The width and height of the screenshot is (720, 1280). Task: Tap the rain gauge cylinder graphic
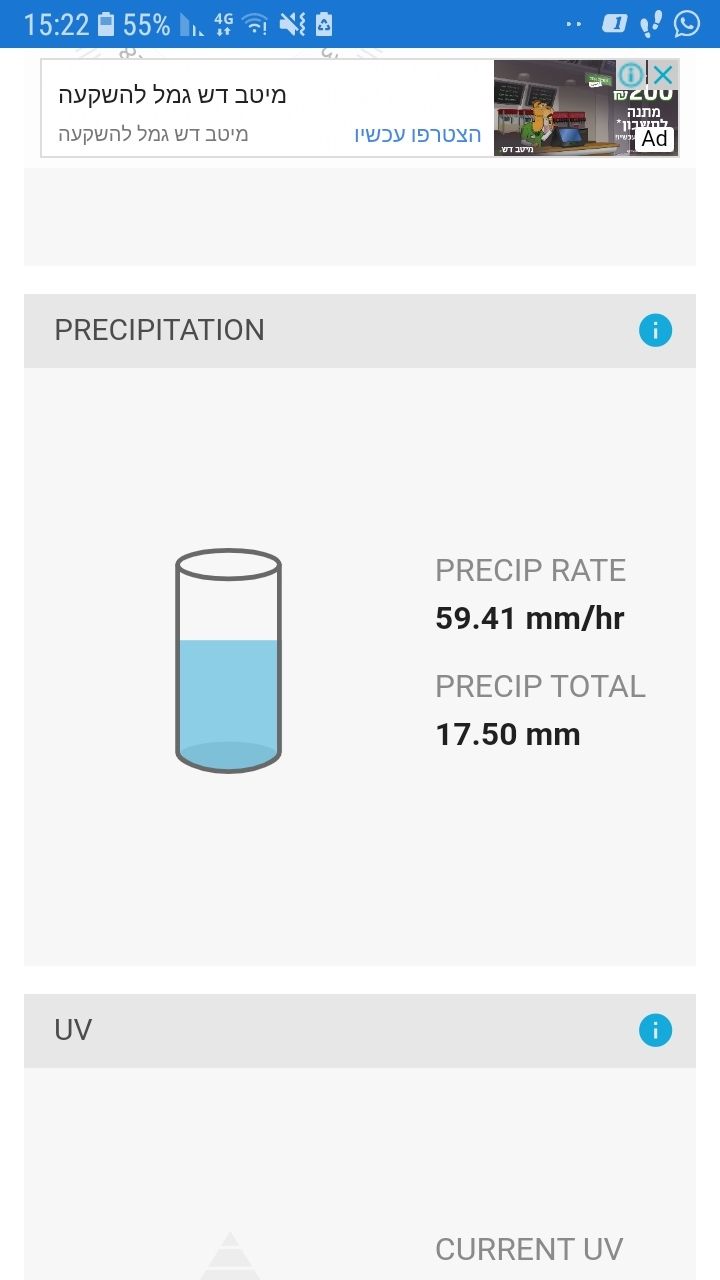click(x=229, y=660)
